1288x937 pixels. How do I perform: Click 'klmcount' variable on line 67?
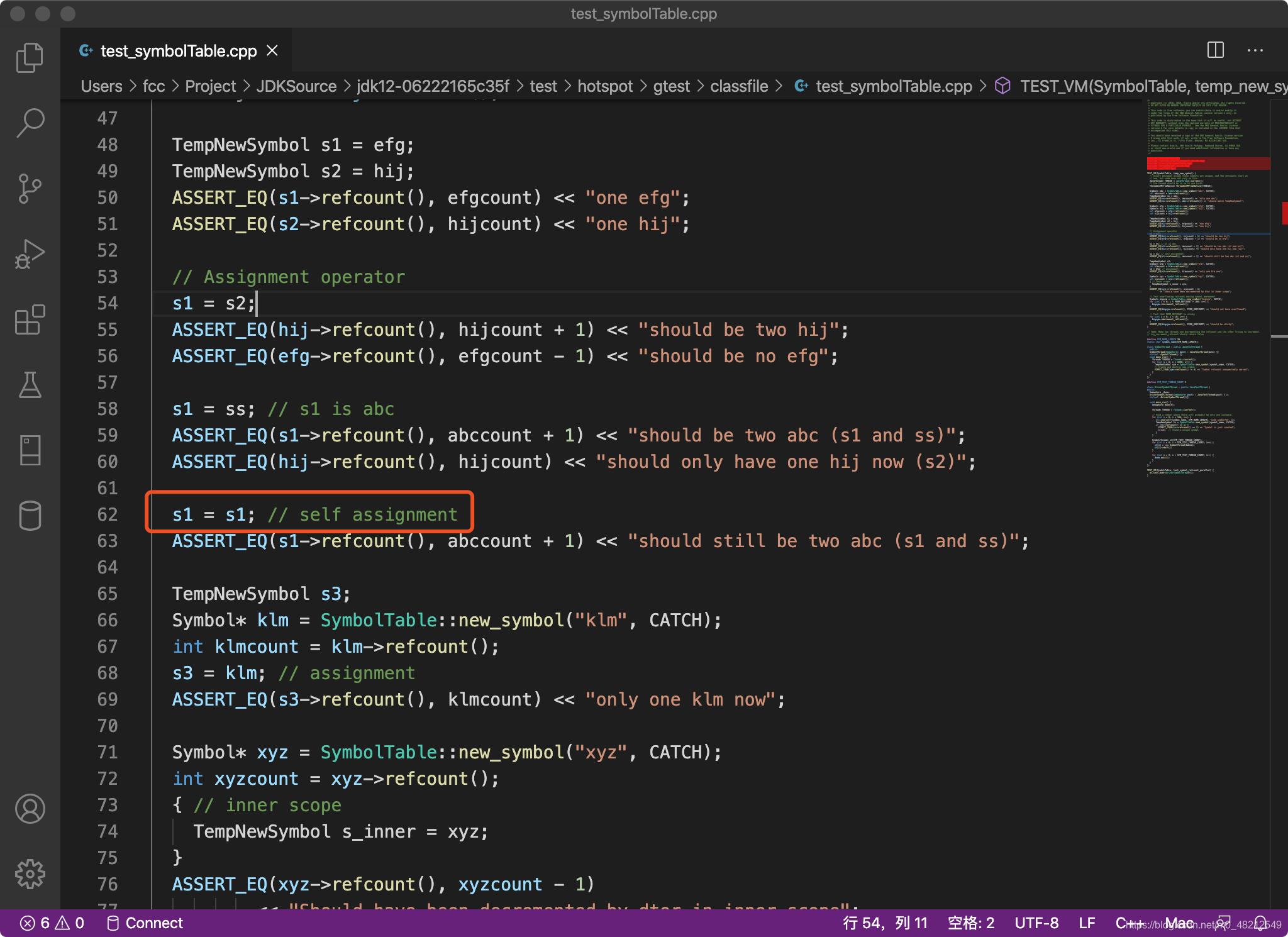point(257,646)
